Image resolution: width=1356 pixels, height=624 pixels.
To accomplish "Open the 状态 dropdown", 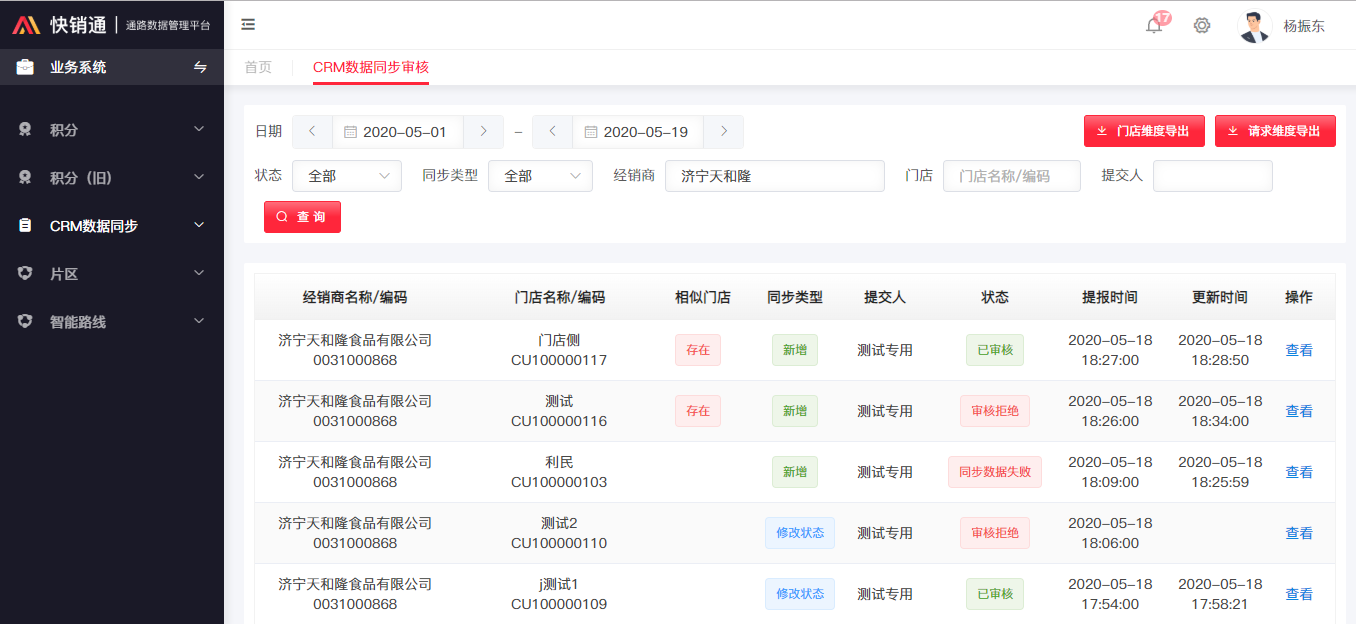I will 347,176.
